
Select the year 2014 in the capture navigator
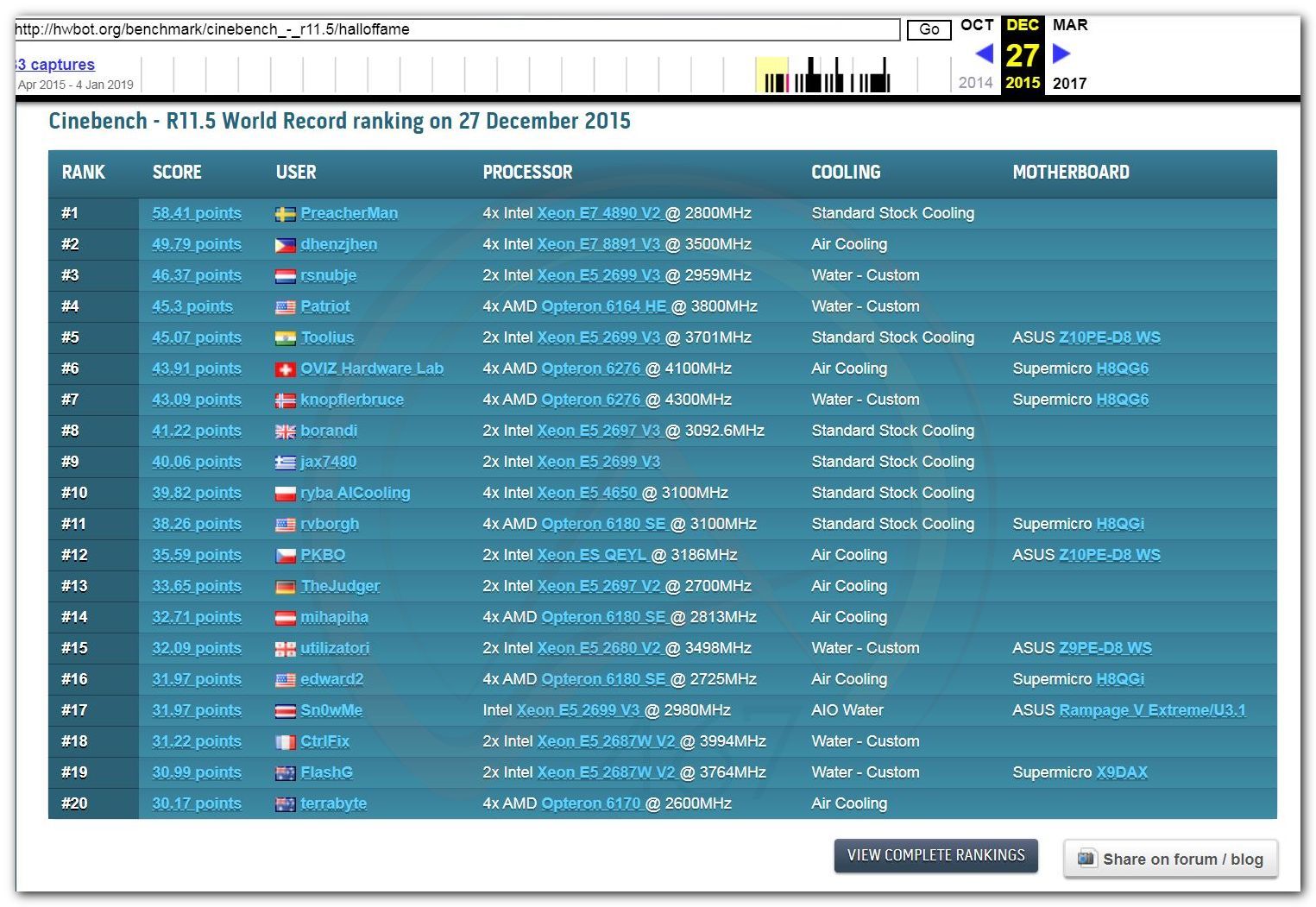[x=975, y=83]
